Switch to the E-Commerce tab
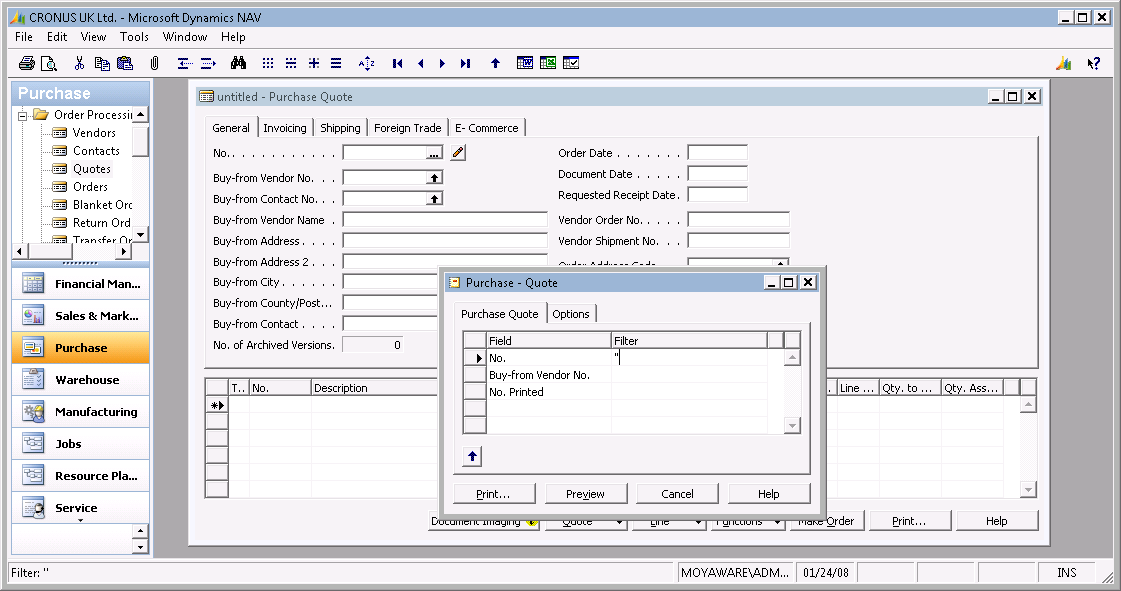The image size is (1121, 591). [487, 128]
